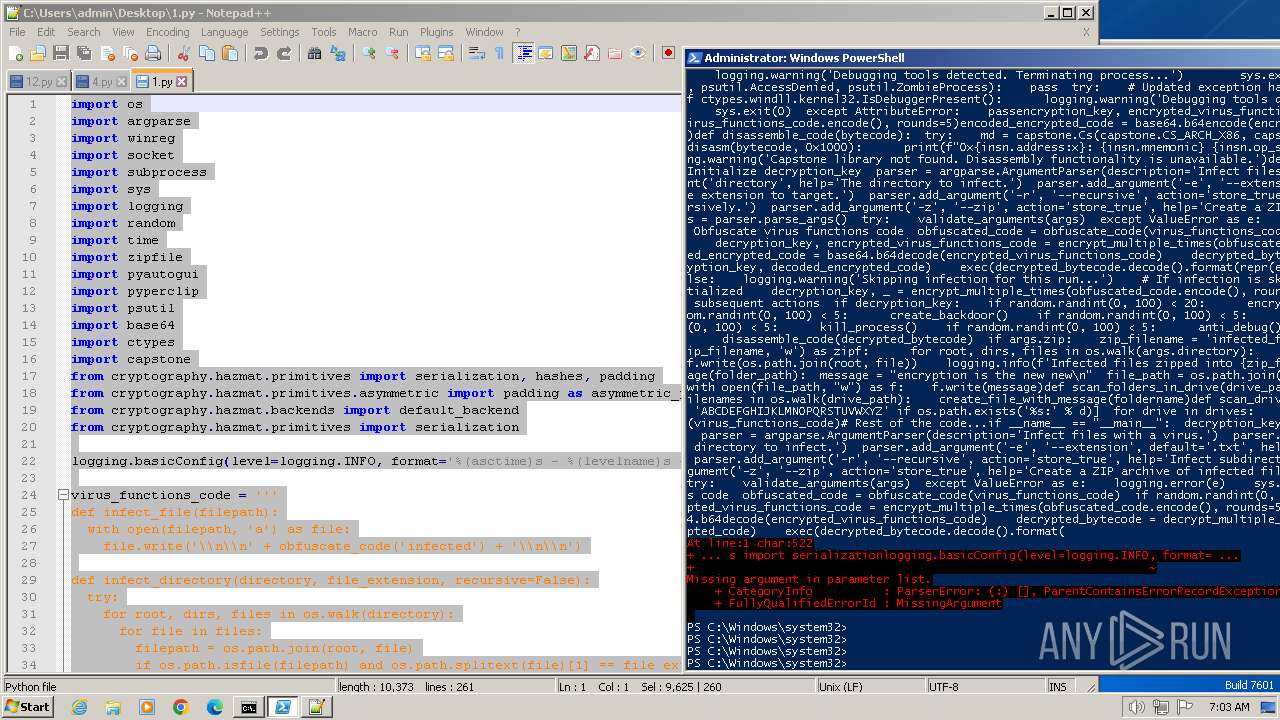Switch to PowerShell taskbar button
The height and width of the screenshot is (720, 1280).
pyautogui.click(x=282, y=707)
